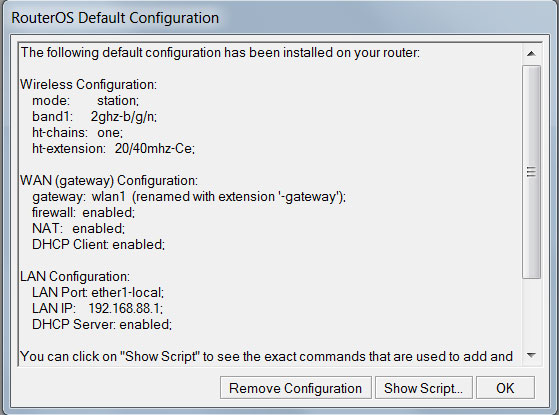
Task: Click the gateway wlan1 text line
Action: [x=189, y=196]
